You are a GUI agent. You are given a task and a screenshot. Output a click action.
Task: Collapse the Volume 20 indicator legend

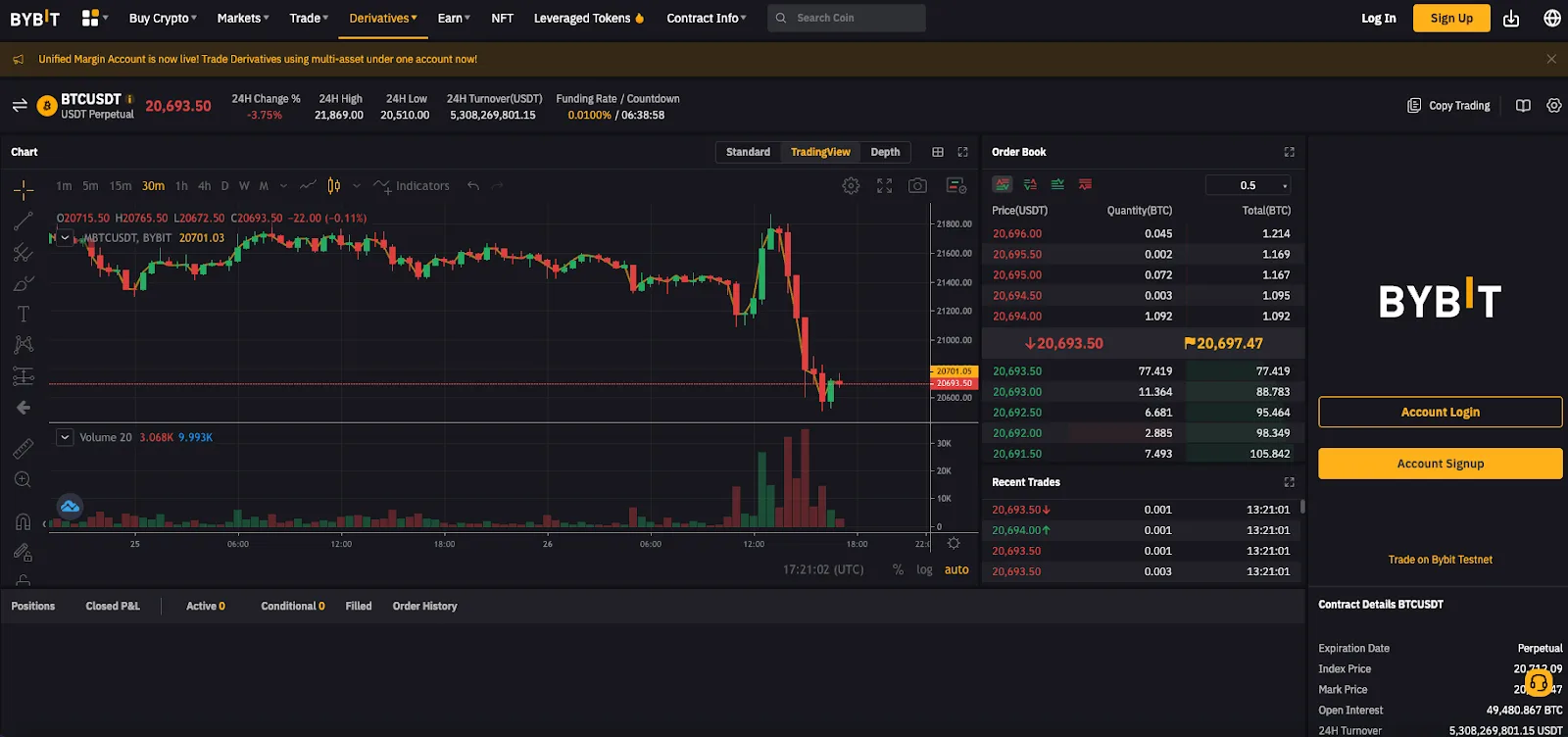(65, 437)
